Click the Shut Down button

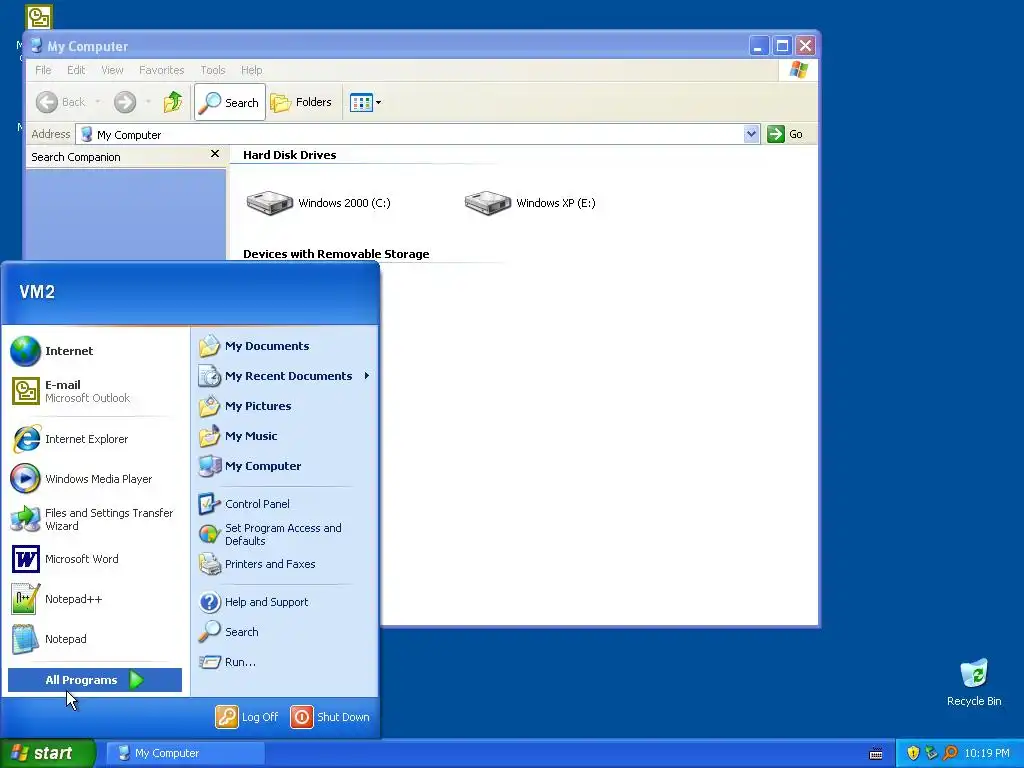click(330, 717)
